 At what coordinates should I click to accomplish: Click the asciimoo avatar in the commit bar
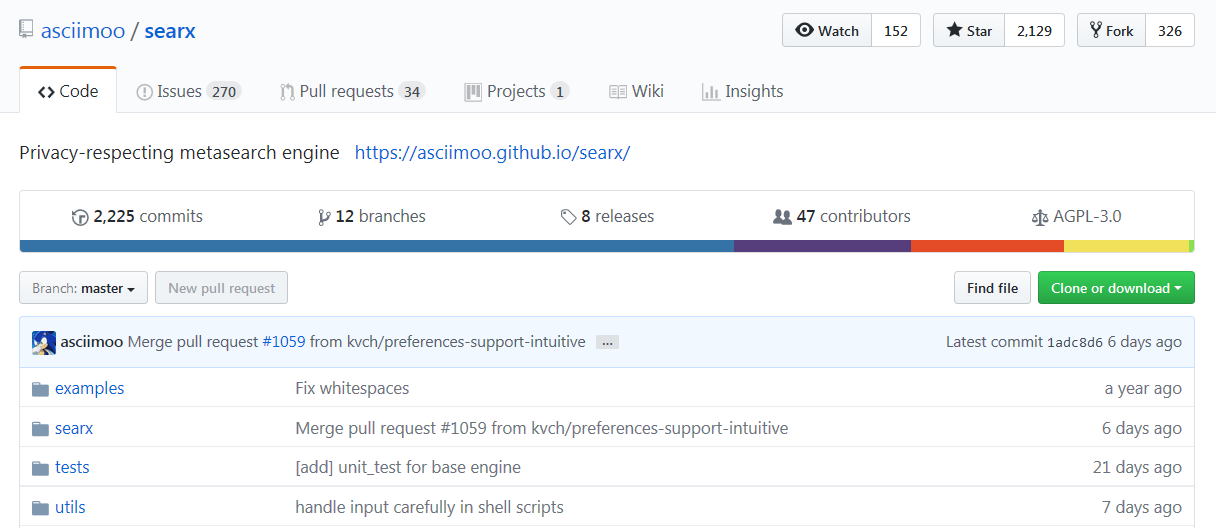[x=44, y=342]
